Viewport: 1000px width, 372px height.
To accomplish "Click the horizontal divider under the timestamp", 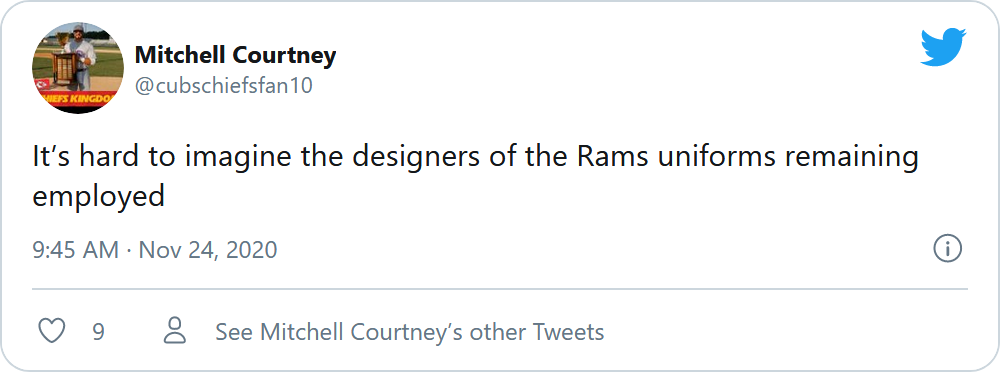I will coord(500,289).
